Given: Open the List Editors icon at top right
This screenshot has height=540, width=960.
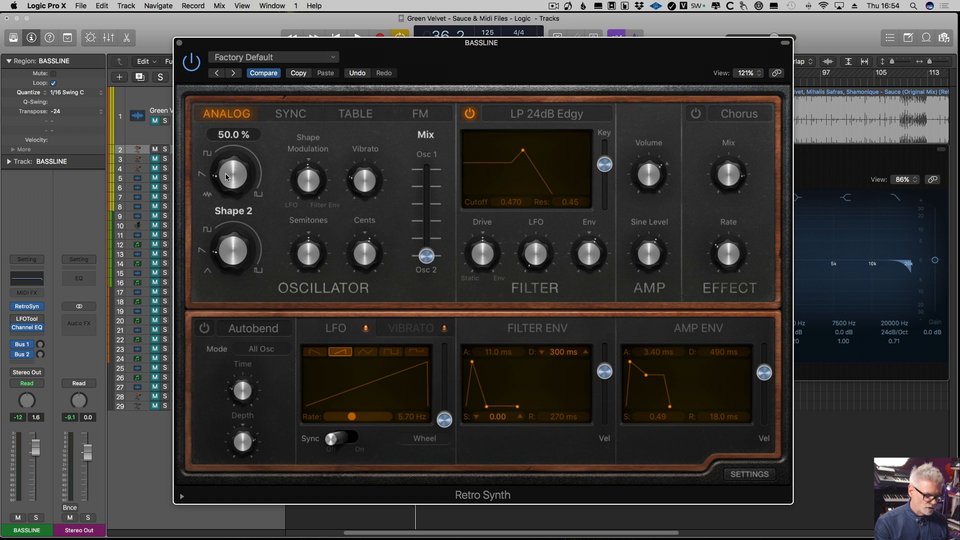Looking at the screenshot, I should coord(890,37).
